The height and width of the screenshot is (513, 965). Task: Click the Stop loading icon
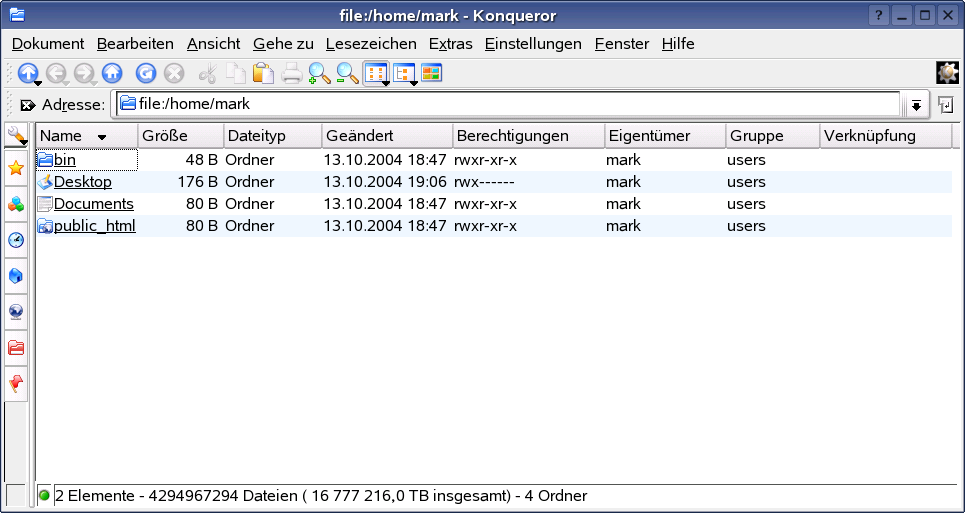click(174, 74)
